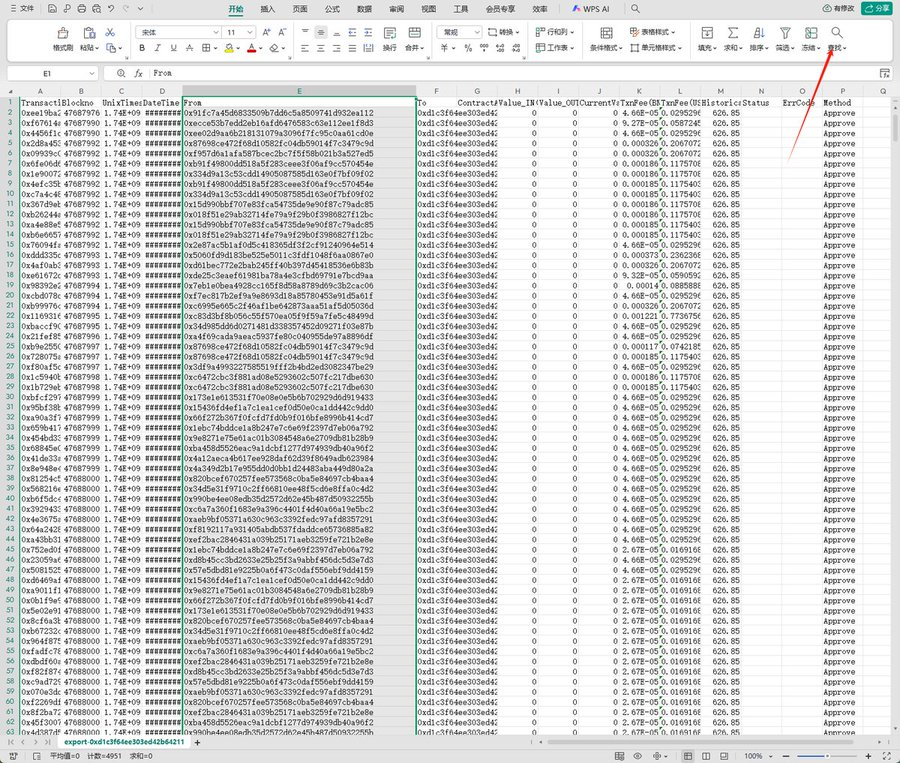Toggle Underline formatting
The image size is (900, 763).
[x=173, y=48]
